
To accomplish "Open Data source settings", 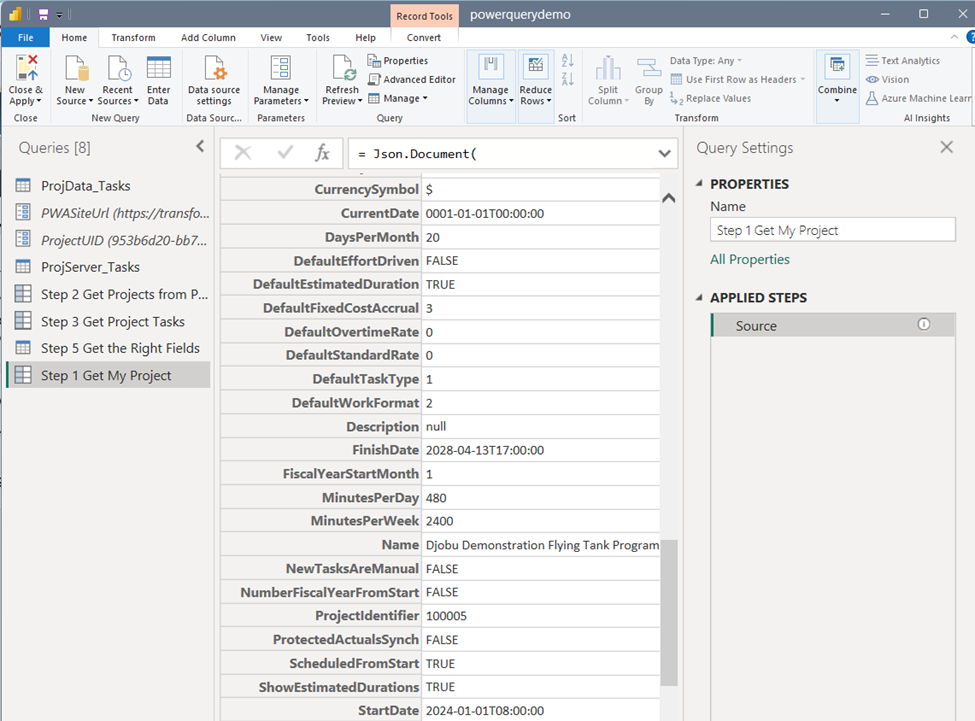I will (x=214, y=81).
